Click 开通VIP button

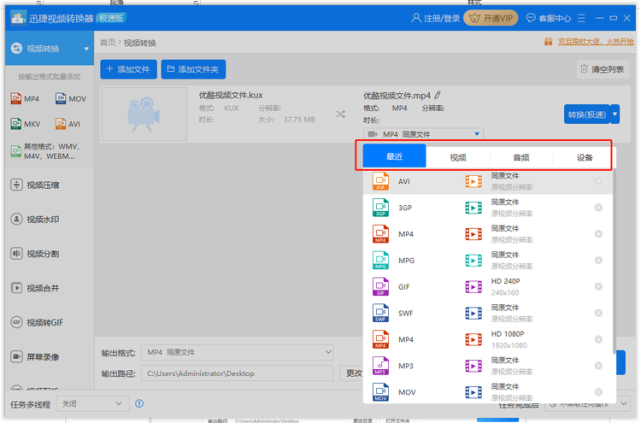pos(491,18)
